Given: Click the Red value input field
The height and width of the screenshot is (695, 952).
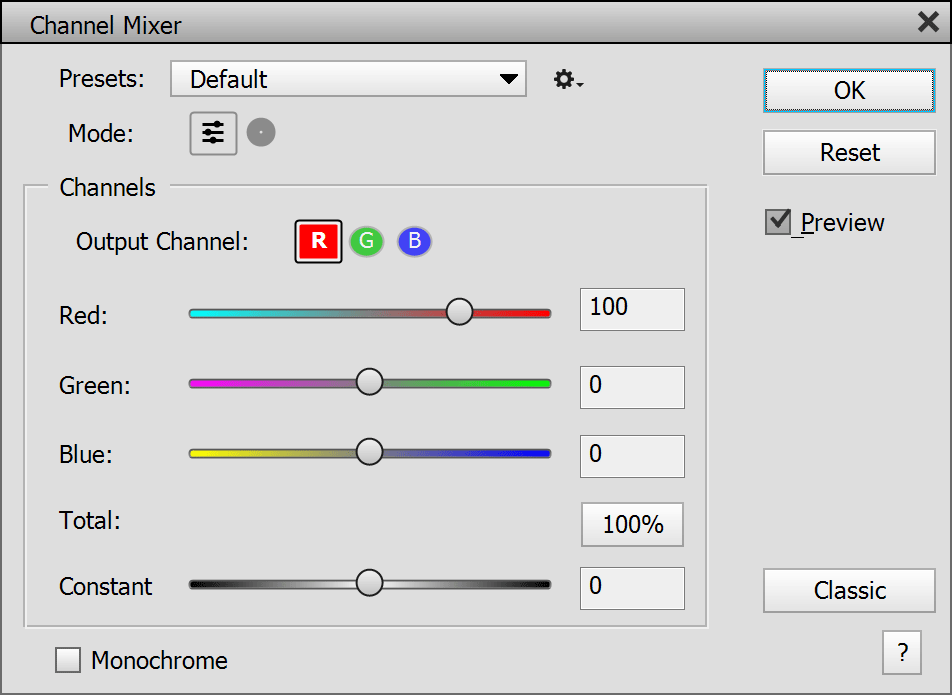Looking at the screenshot, I should point(632,309).
